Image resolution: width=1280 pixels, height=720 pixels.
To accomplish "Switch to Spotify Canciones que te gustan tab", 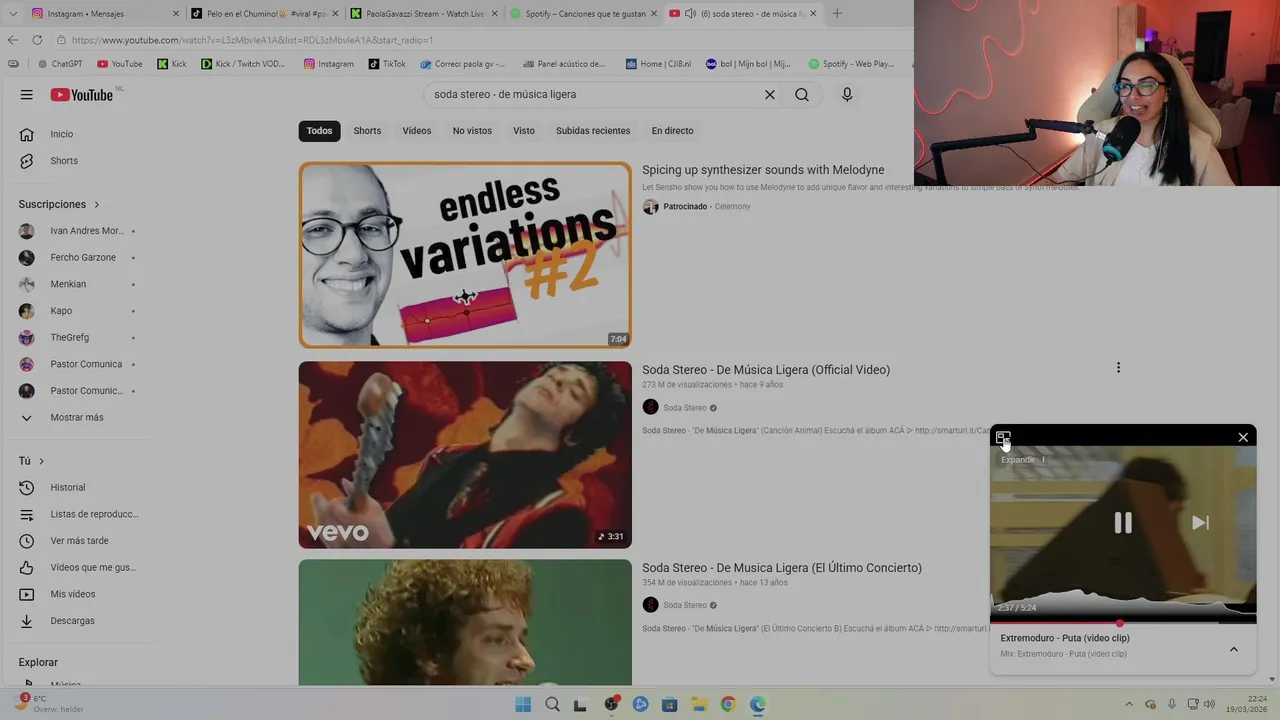I will pos(584,14).
